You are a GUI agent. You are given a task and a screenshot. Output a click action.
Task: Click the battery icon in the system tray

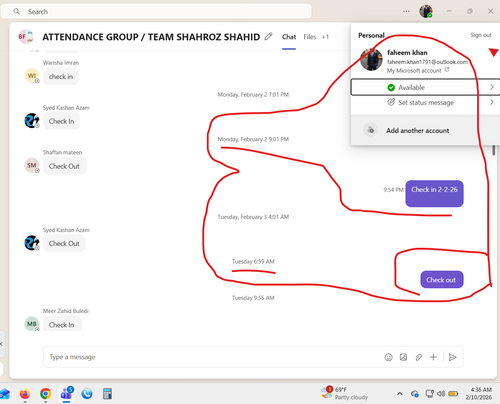(453, 394)
